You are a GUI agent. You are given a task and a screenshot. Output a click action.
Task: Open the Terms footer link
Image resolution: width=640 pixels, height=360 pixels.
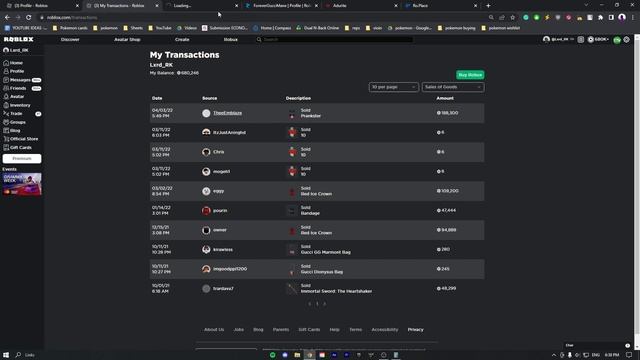pos(355,329)
